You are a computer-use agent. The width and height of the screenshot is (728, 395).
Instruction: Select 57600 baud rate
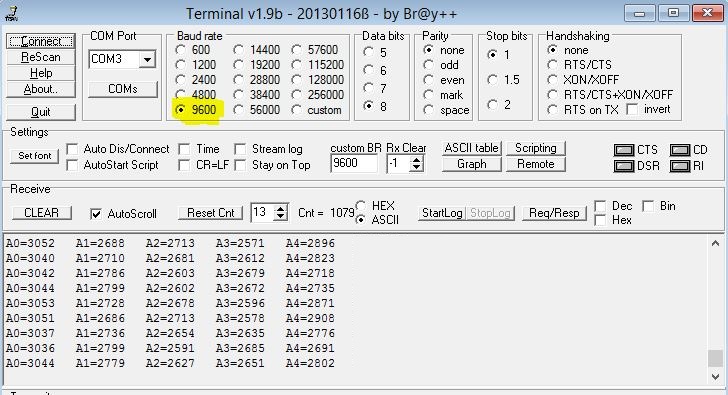(296, 50)
